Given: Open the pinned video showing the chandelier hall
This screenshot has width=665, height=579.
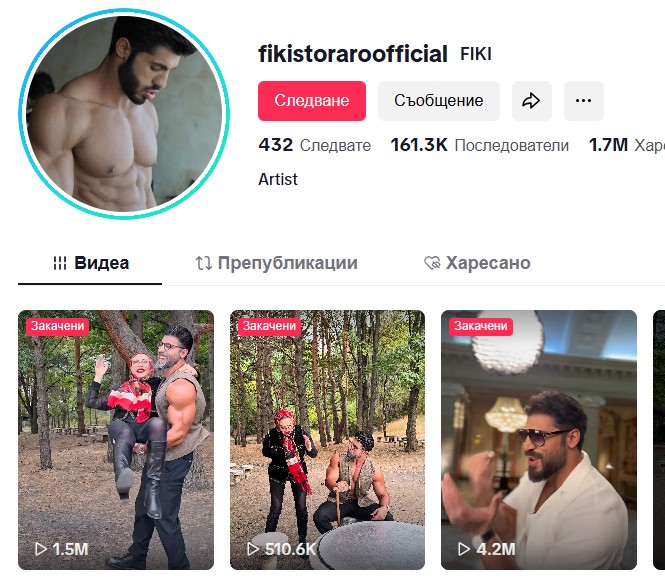Looking at the screenshot, I should tap(539, 440).
